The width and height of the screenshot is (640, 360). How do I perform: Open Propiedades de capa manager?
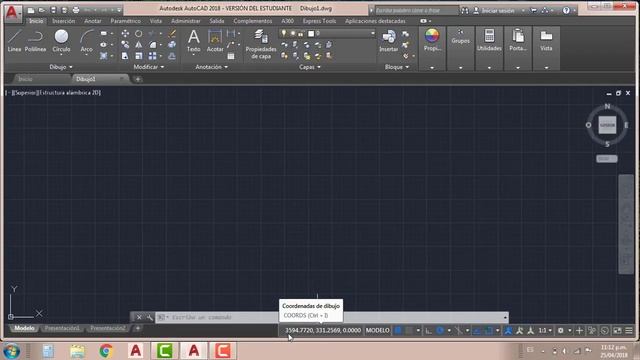pyautogui.click(x=261, y=44)
